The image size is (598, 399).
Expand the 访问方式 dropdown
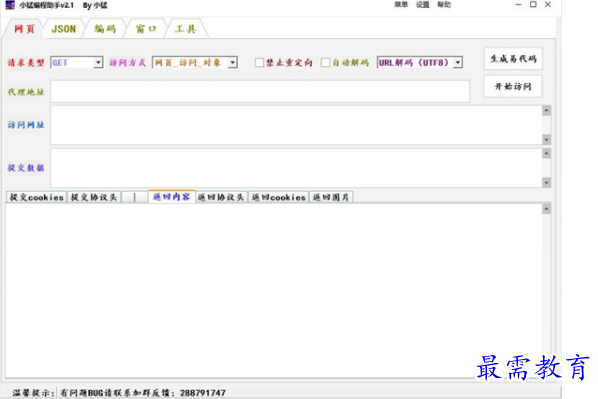point(233,63)
